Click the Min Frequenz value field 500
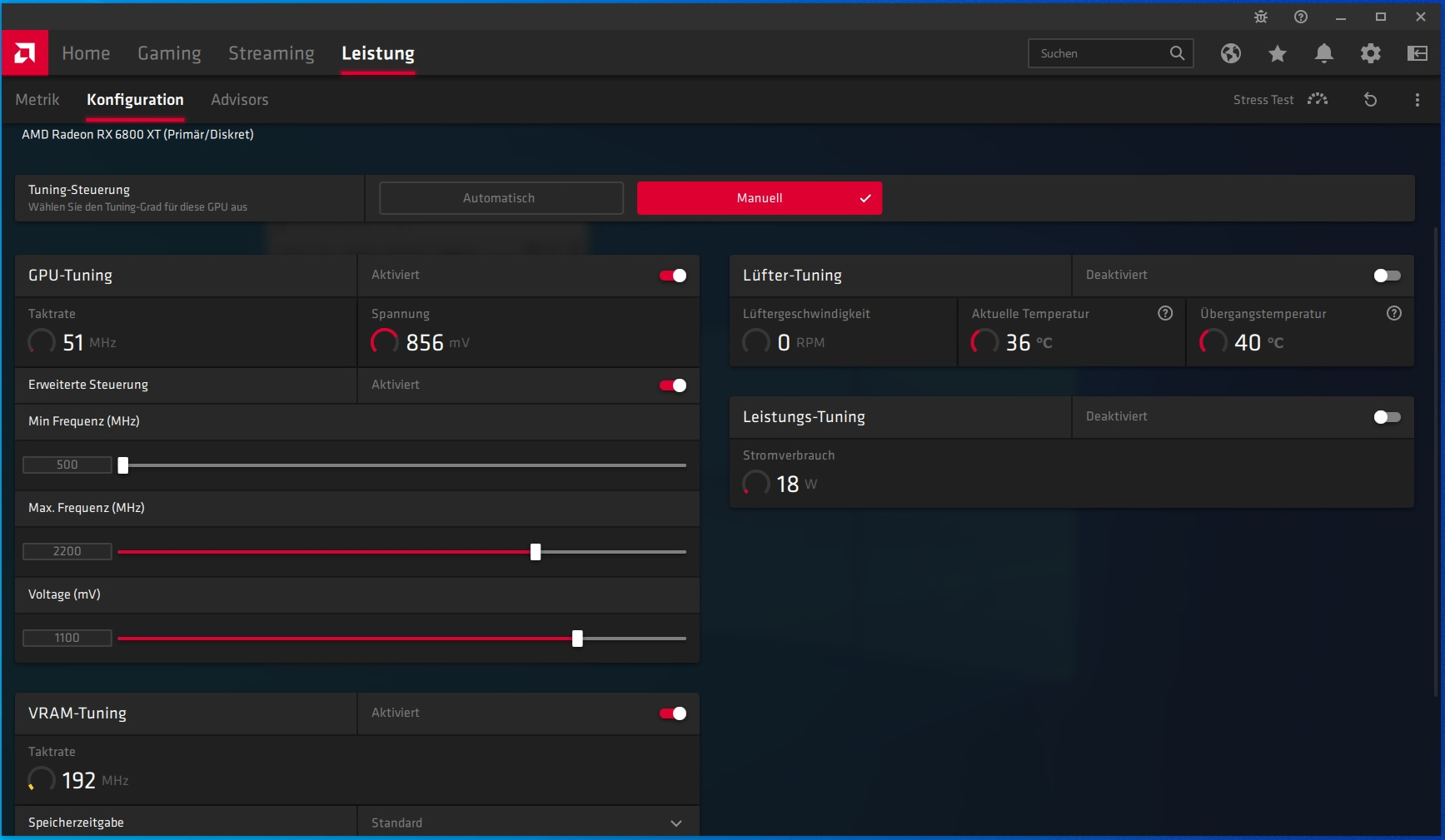 click(67, 465)
